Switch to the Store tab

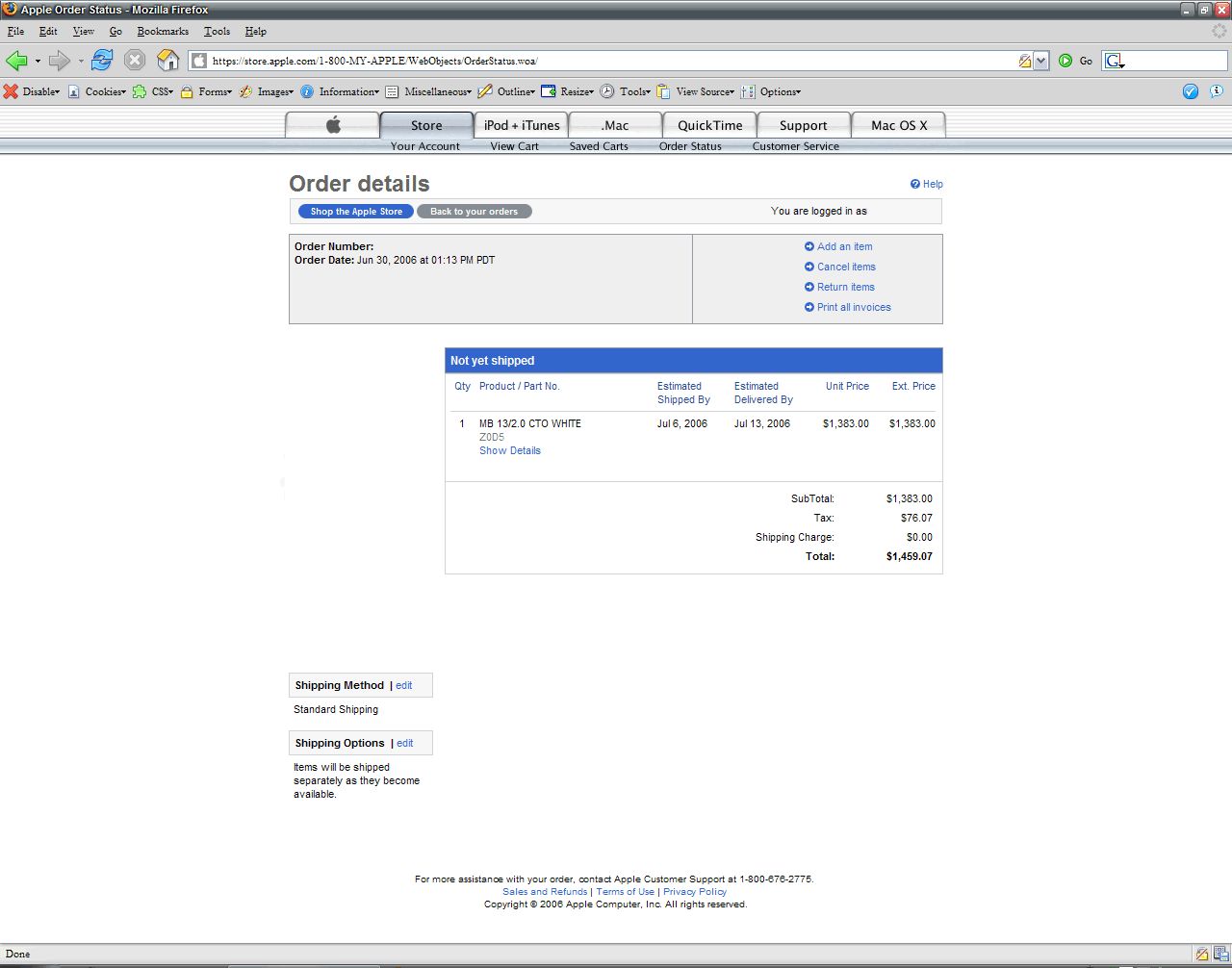(x=426, y=125)
